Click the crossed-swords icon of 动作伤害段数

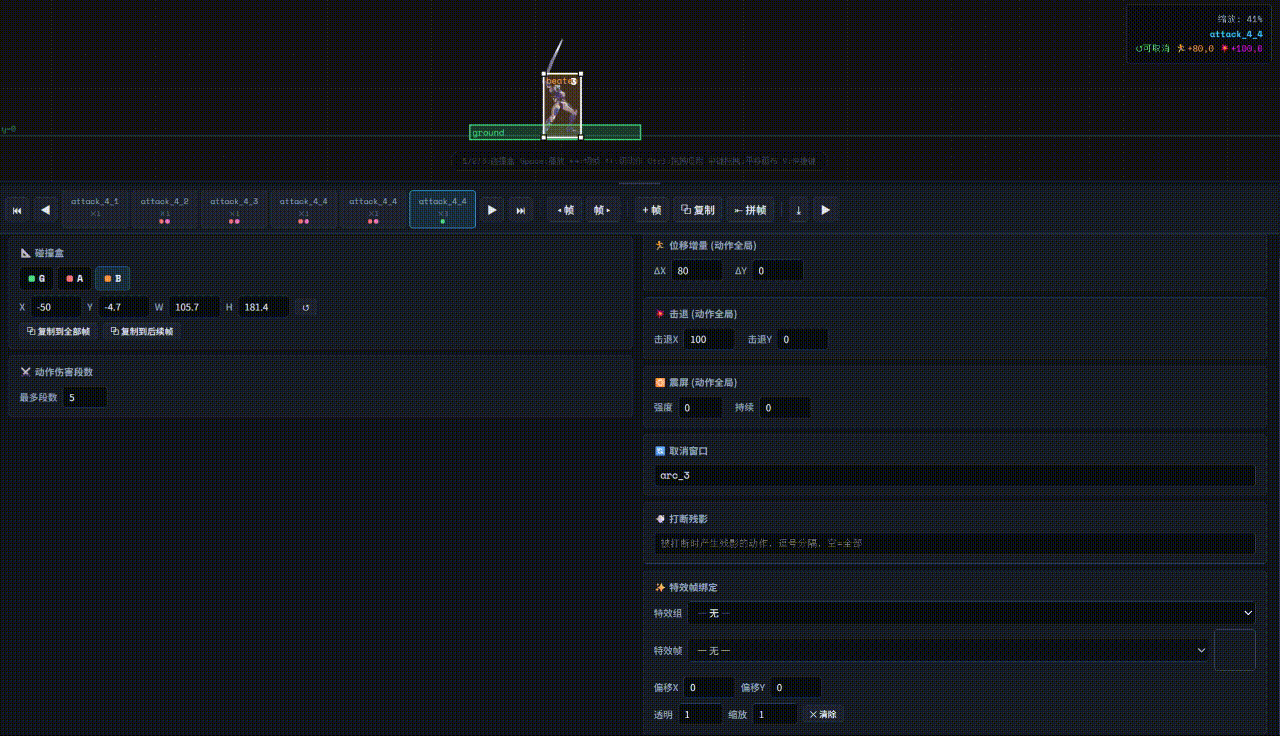[x=26, y=371]
